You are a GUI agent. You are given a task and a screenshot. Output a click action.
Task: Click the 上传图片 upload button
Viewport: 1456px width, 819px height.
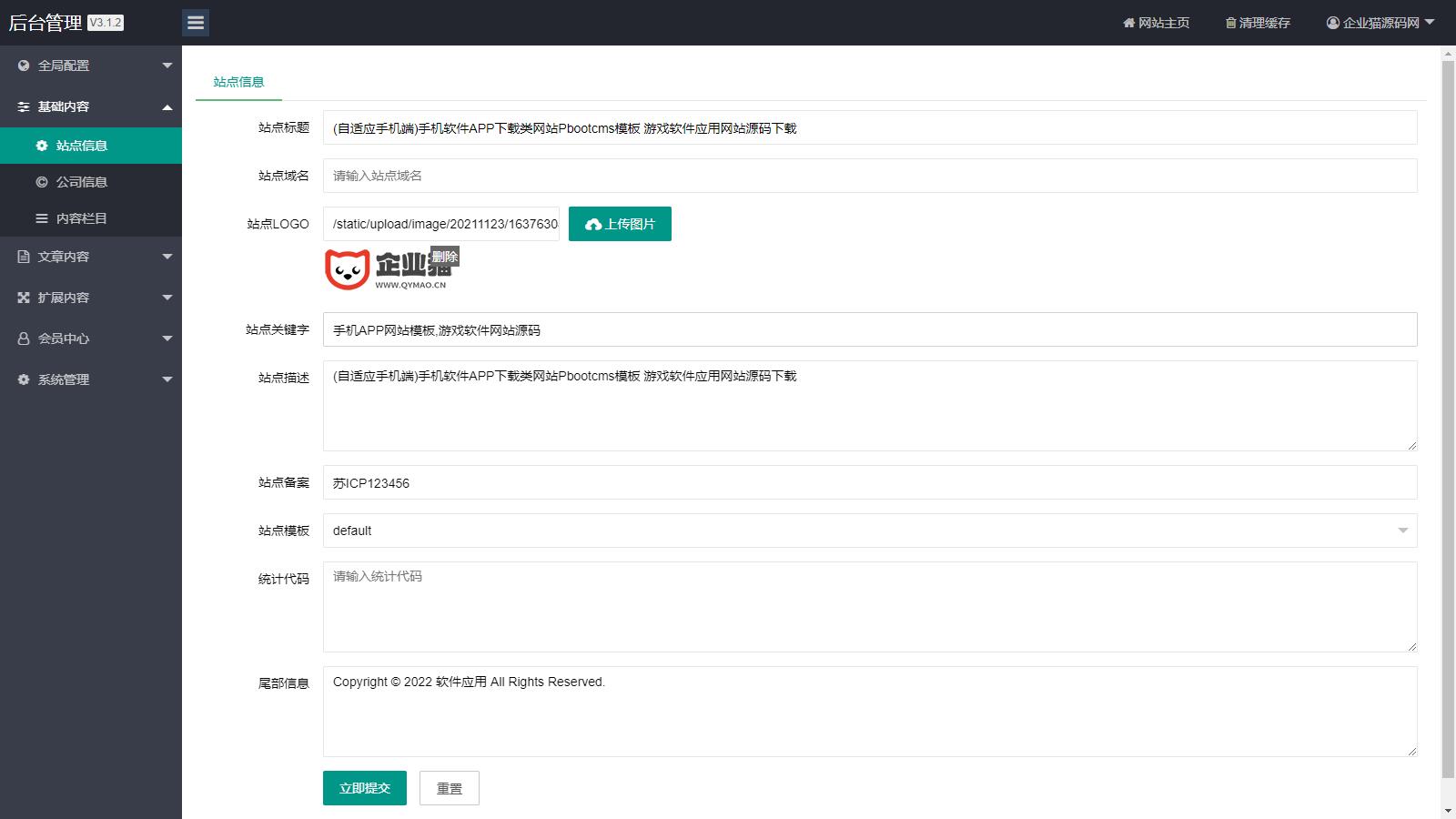click(620, 224)
